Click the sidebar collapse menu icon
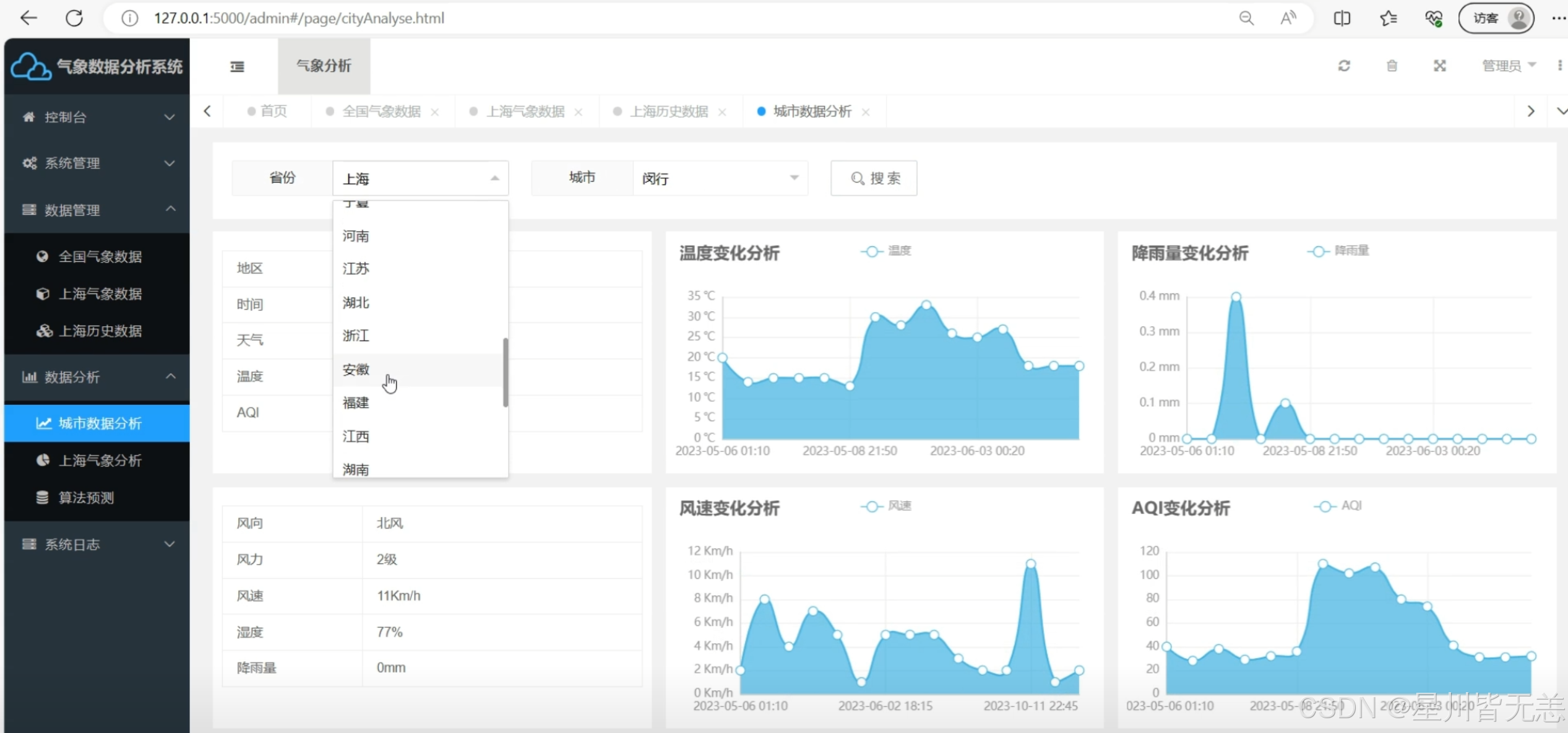The image size is (1568, 733). (x=237, y=66)
